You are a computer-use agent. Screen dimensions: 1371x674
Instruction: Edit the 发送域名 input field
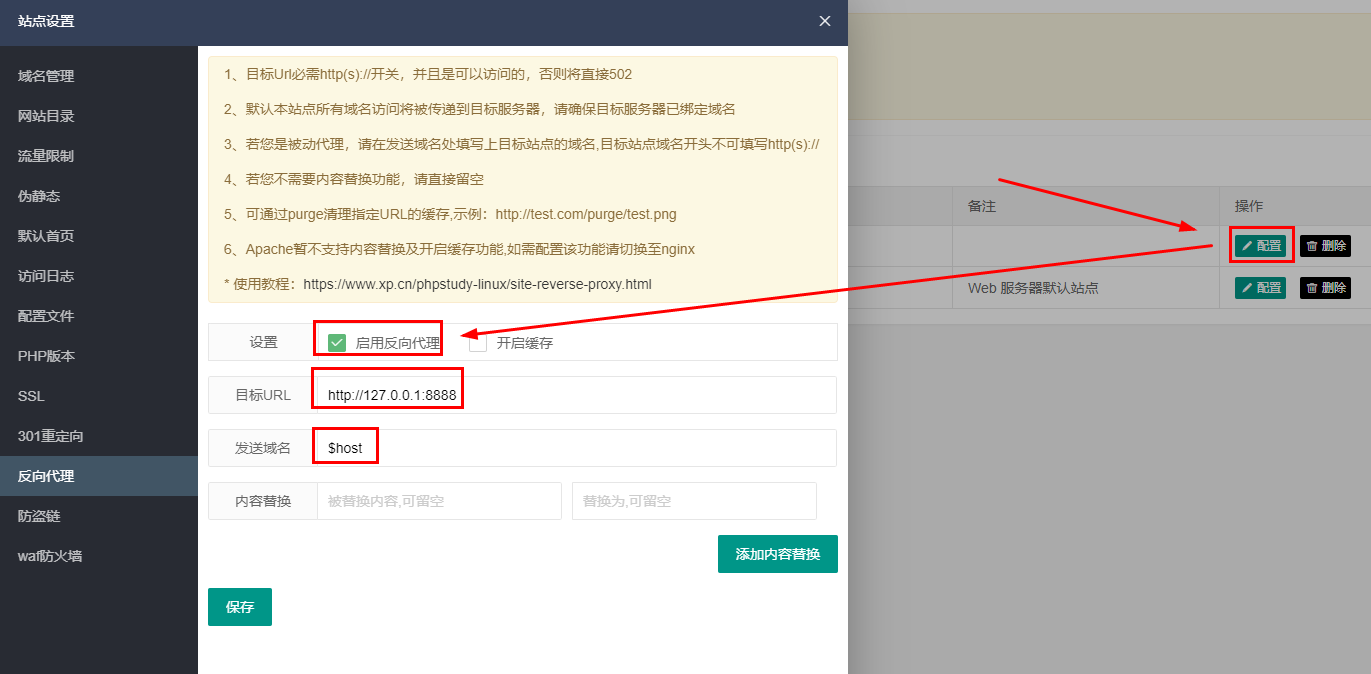pyautogui.click(x=577, y=448)
